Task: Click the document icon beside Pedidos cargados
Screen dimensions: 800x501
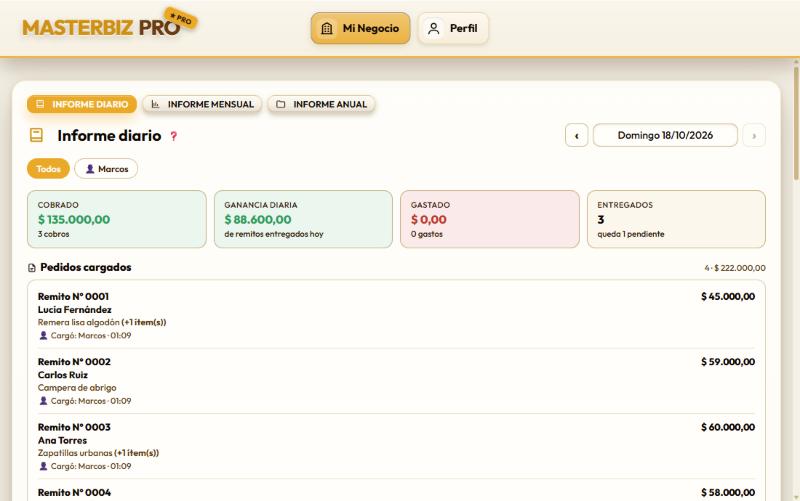Action: tap(32, 268)
